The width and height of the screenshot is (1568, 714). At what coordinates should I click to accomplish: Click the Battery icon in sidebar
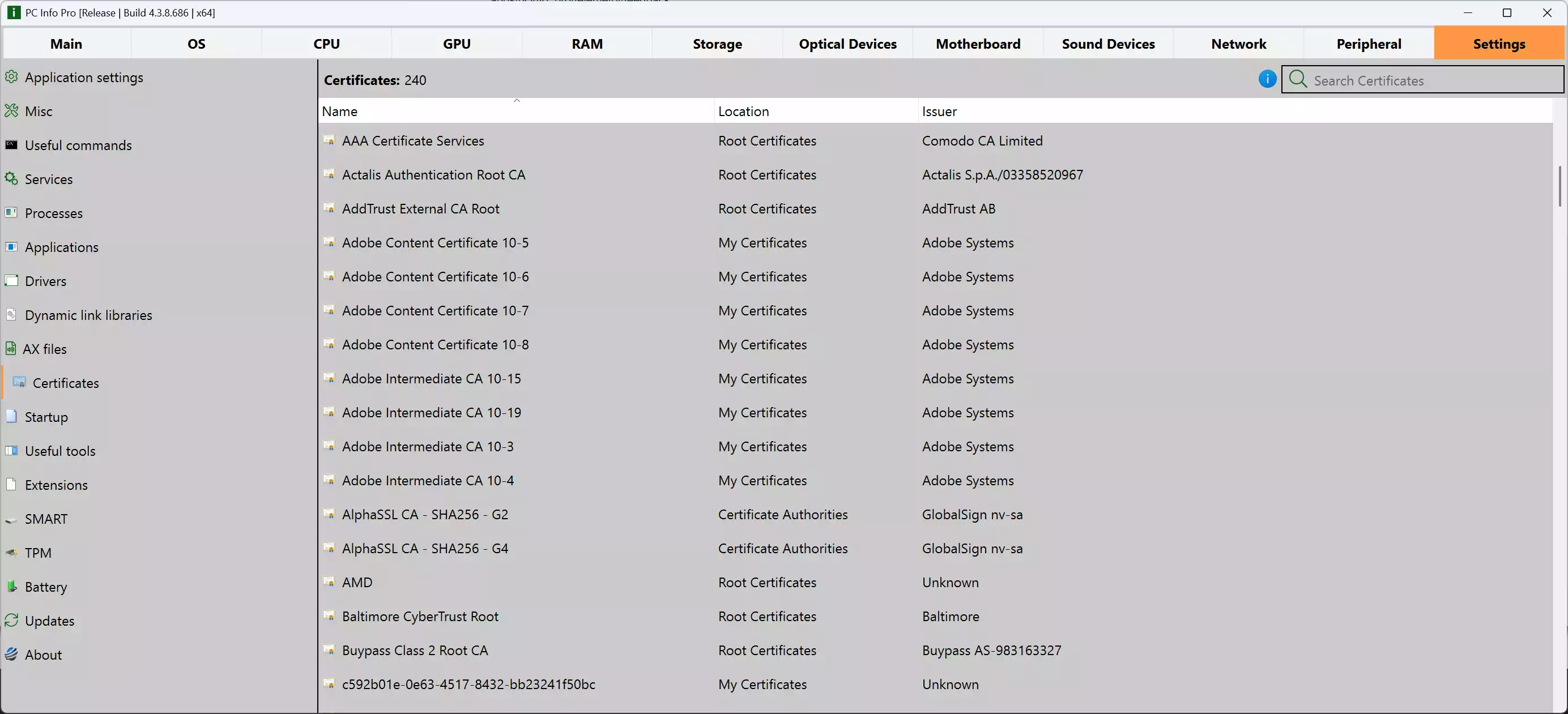click(x=11, y=586)
